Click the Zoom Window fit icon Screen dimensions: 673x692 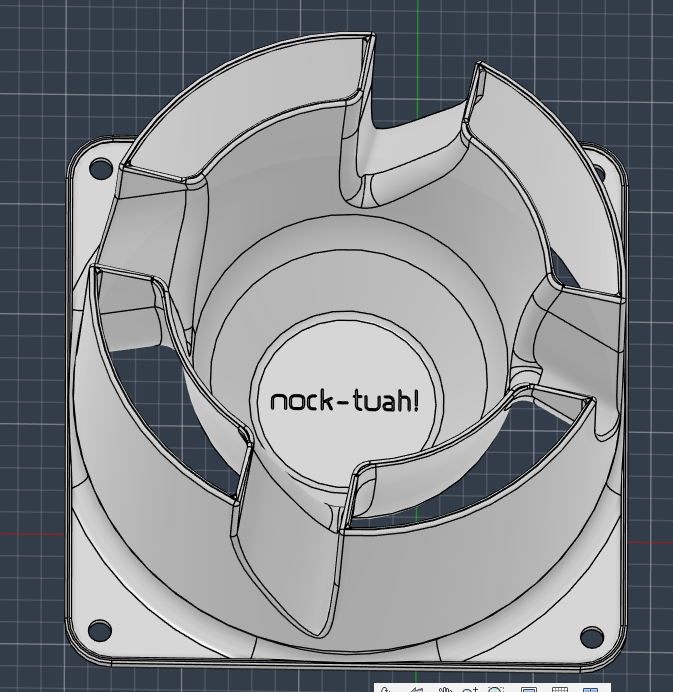[495, 690]
